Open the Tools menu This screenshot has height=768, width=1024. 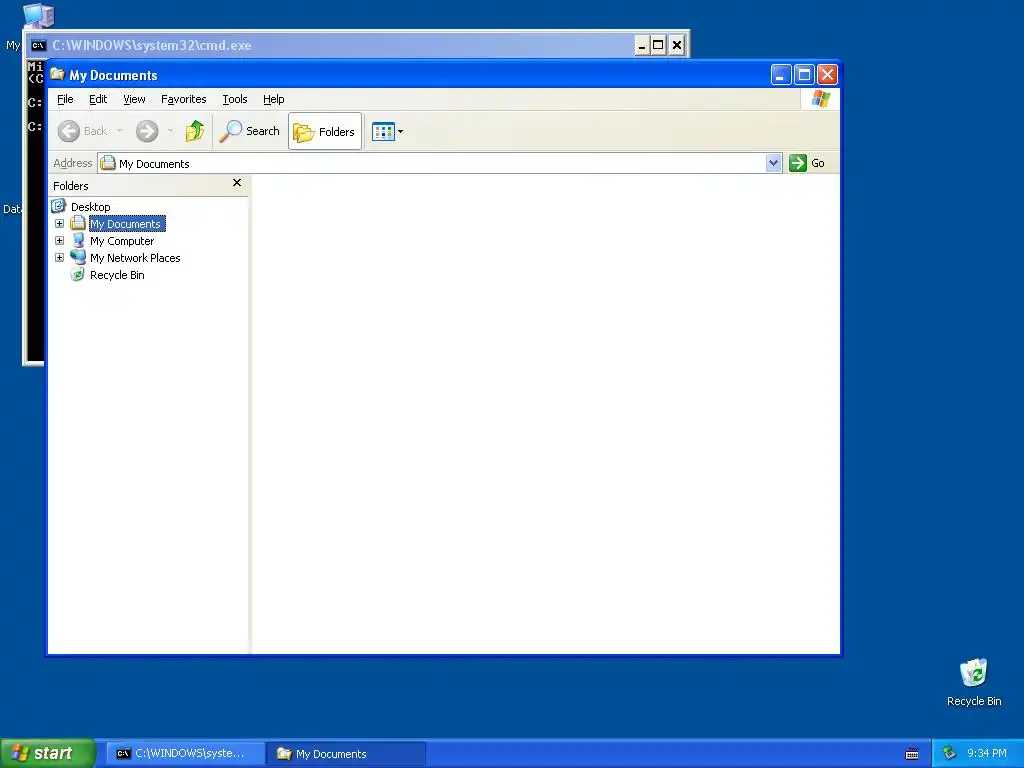tap(234, 99)
